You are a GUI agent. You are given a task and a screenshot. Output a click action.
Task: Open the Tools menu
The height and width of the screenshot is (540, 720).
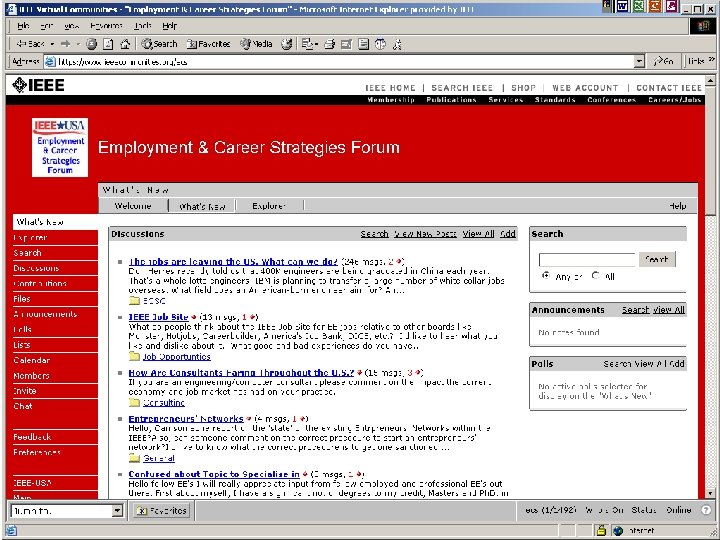[142, 26]
